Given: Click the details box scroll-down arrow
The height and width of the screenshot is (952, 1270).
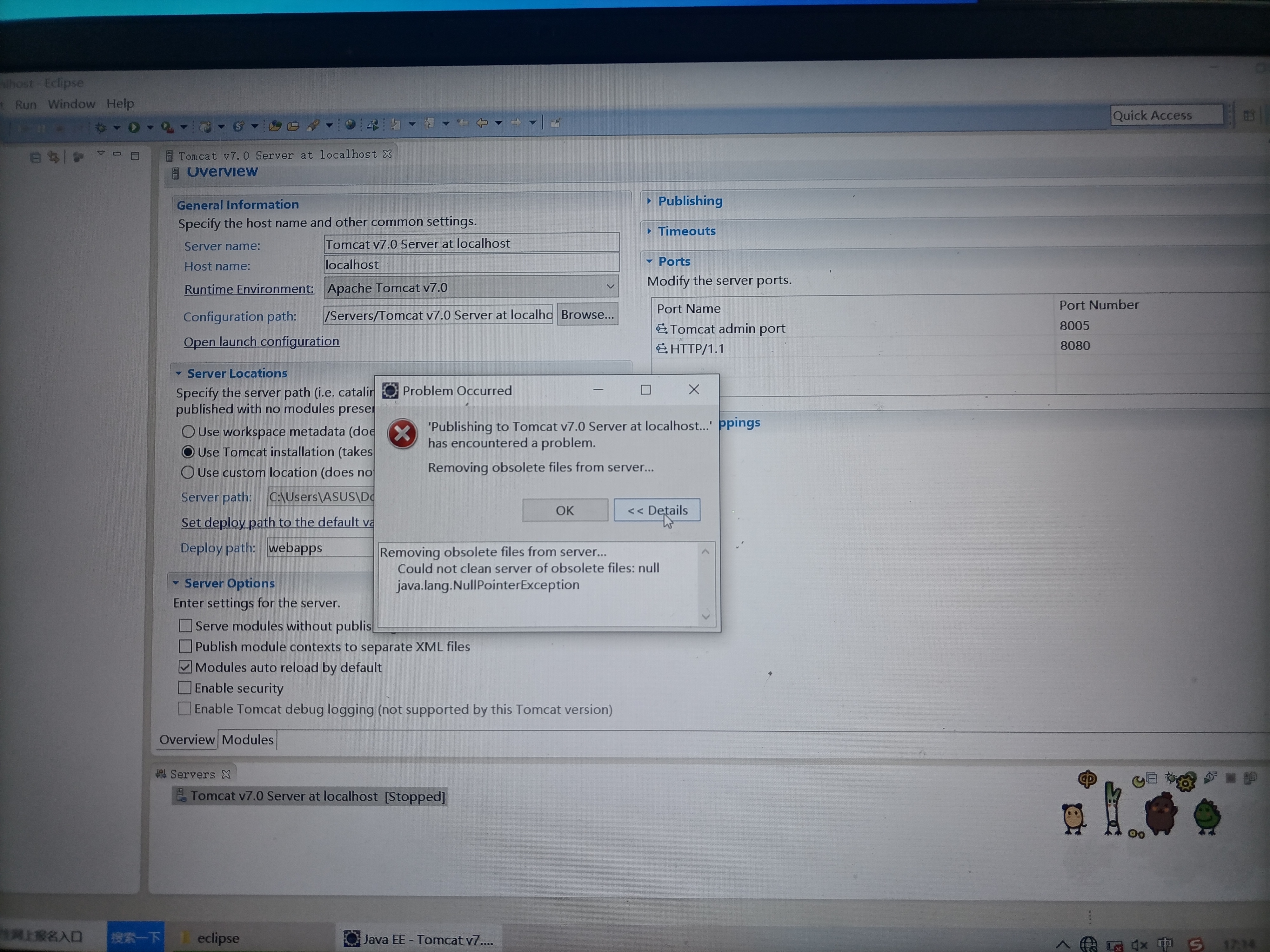Looking at the screenshot, I should (x=705, y=617).
